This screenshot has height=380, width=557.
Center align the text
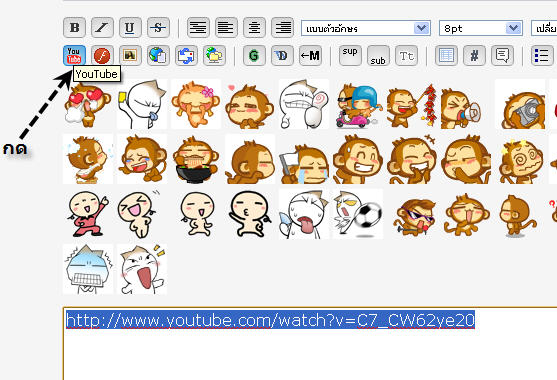(254, 27)
